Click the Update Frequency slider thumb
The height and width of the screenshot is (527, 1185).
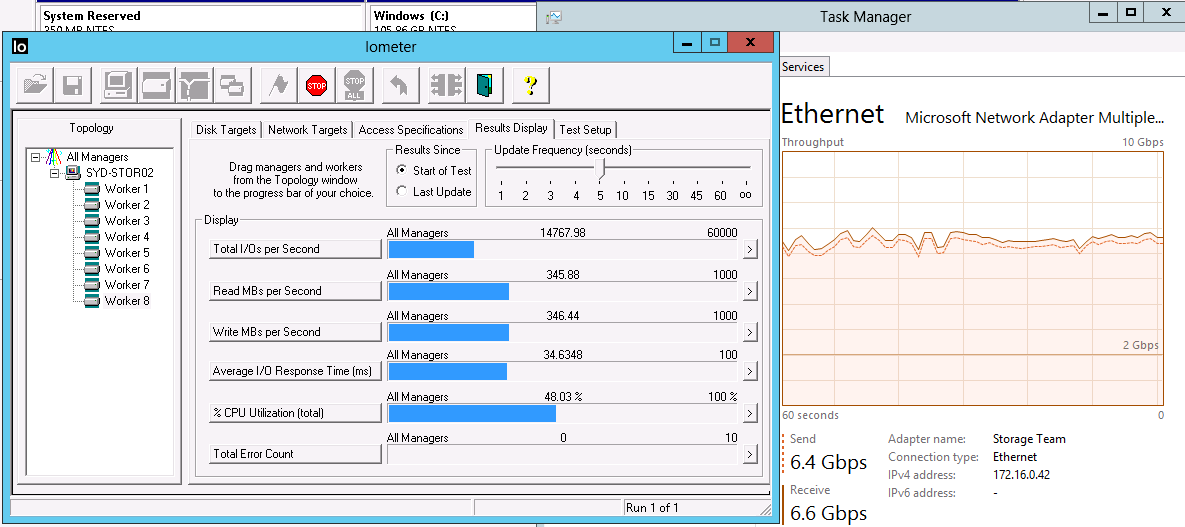tap(602, 169)
